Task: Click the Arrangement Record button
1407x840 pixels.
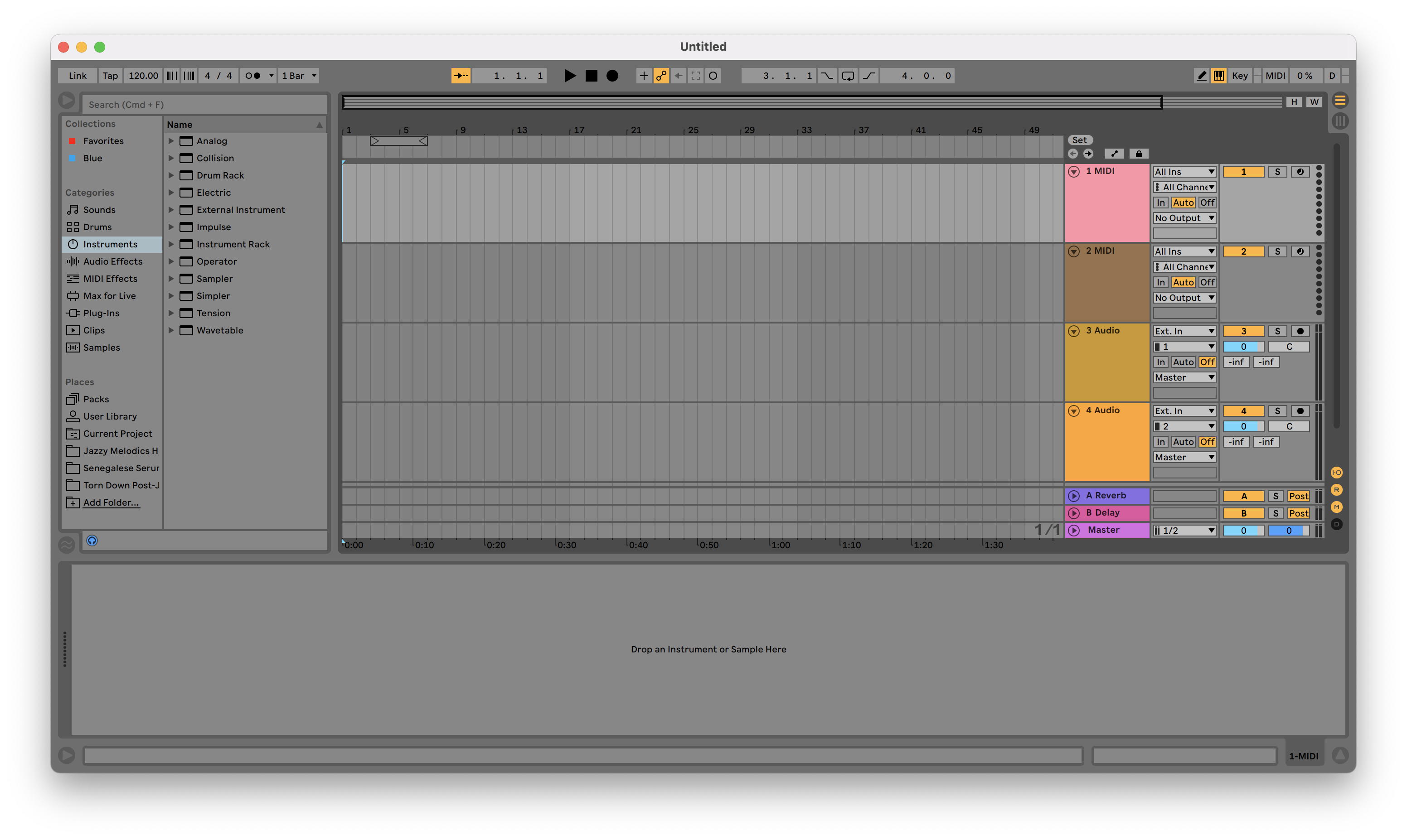Action: [612, 76]
